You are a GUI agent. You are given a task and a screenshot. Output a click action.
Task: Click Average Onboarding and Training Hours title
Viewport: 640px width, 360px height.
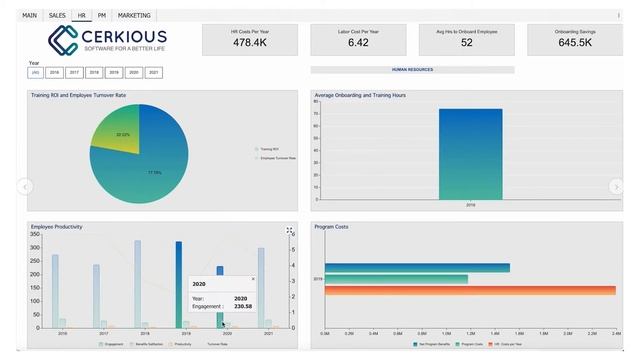pyautogui.click(x=360, y=95)
